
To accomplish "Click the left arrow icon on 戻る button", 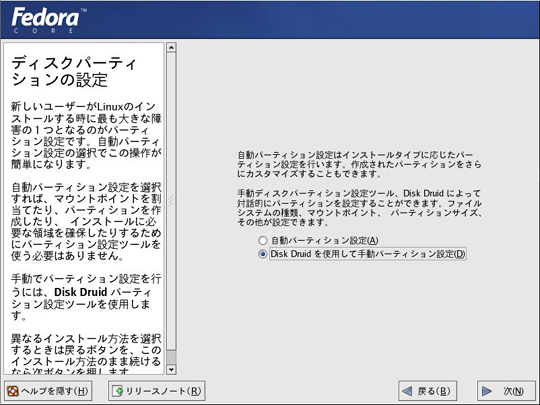I will 408,391.
